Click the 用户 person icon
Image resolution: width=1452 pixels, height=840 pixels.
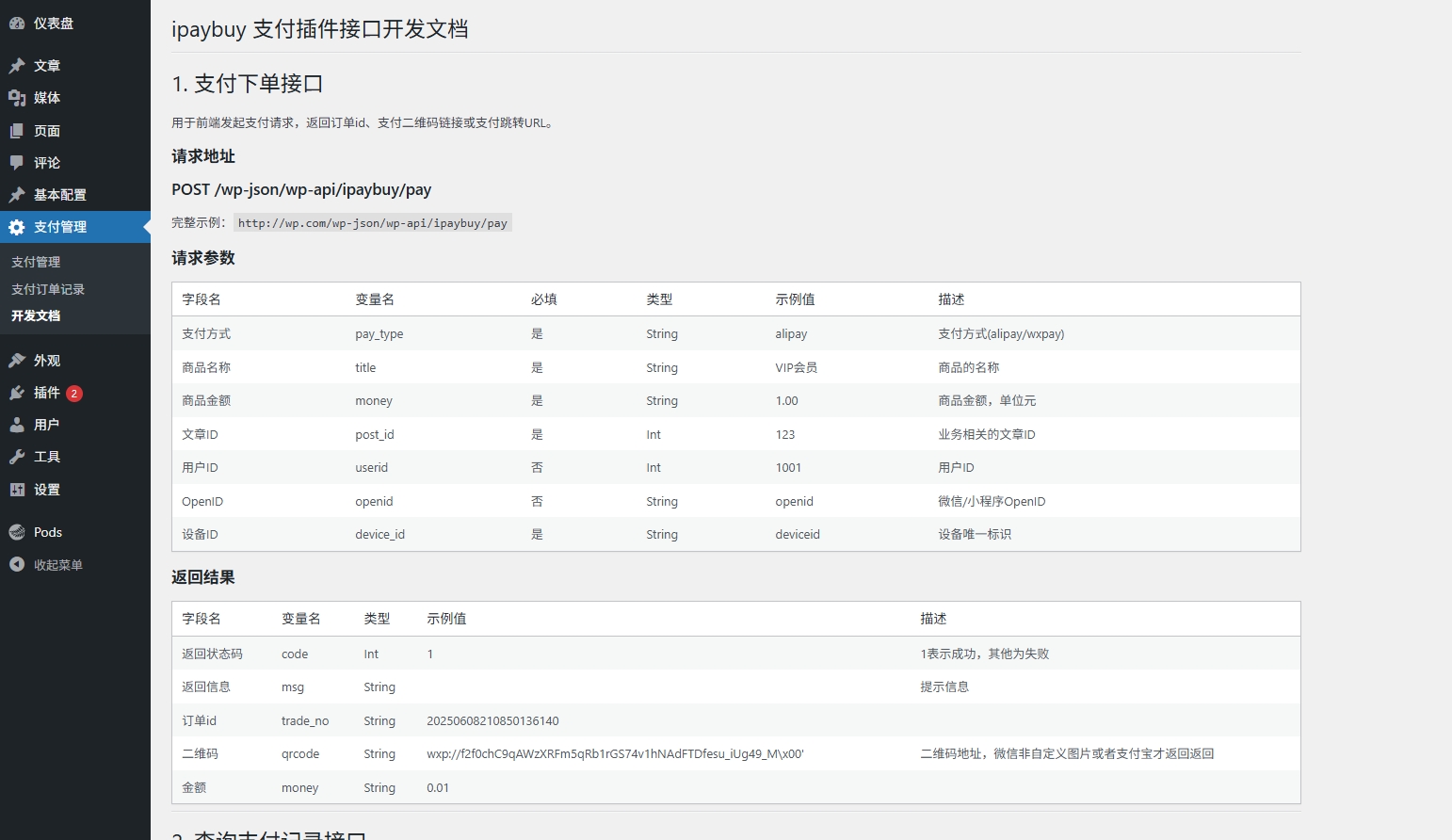[x=17, y=425]
